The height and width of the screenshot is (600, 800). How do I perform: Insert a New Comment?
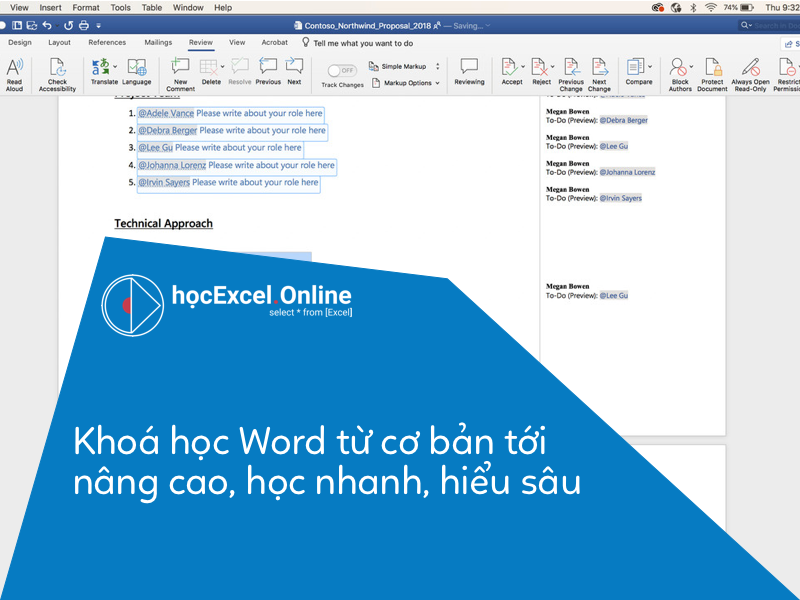tap(180, 74)
